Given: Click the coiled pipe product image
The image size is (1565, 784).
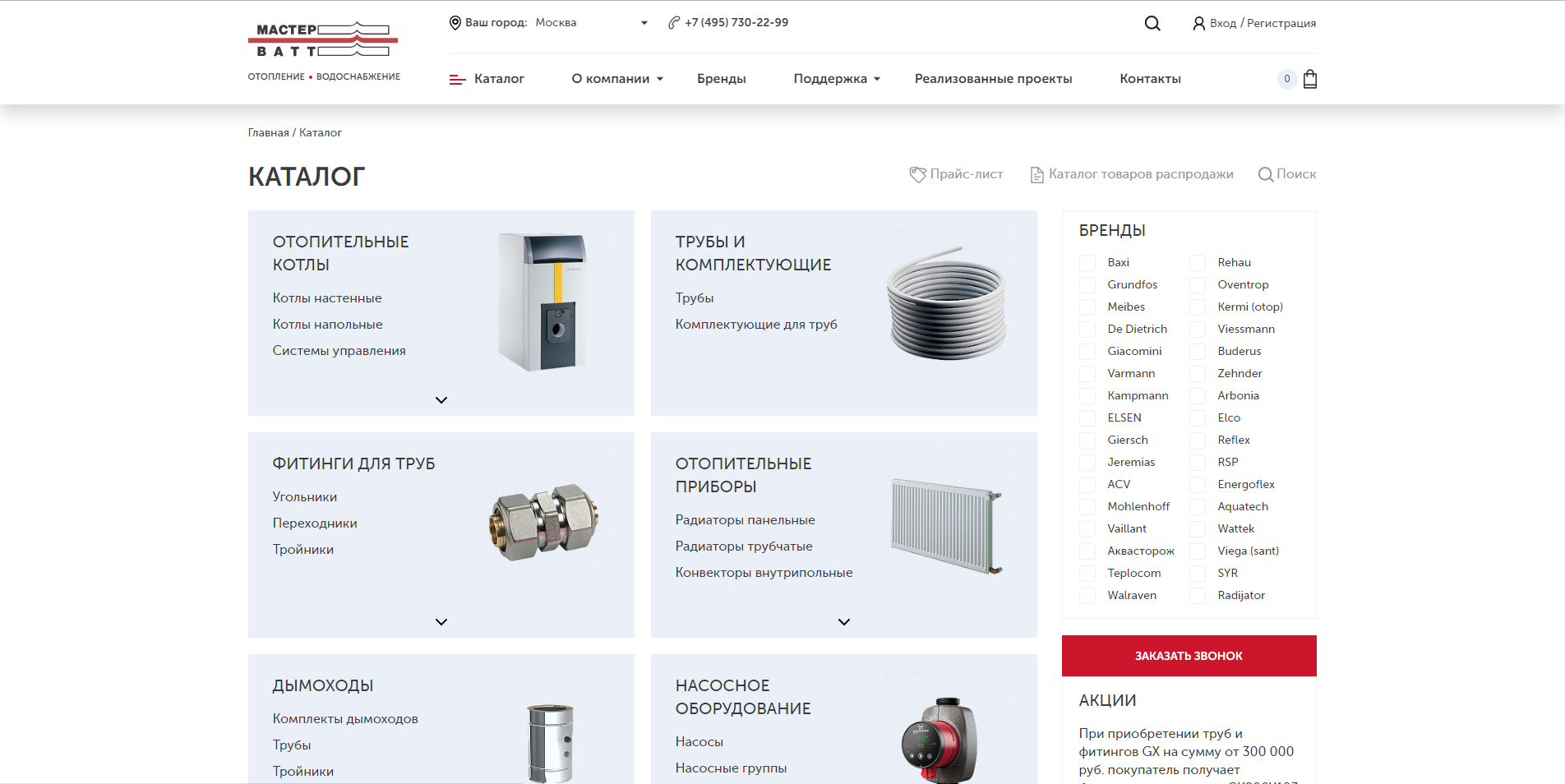Looking at the screenshot, I should [x=947, y=302].
